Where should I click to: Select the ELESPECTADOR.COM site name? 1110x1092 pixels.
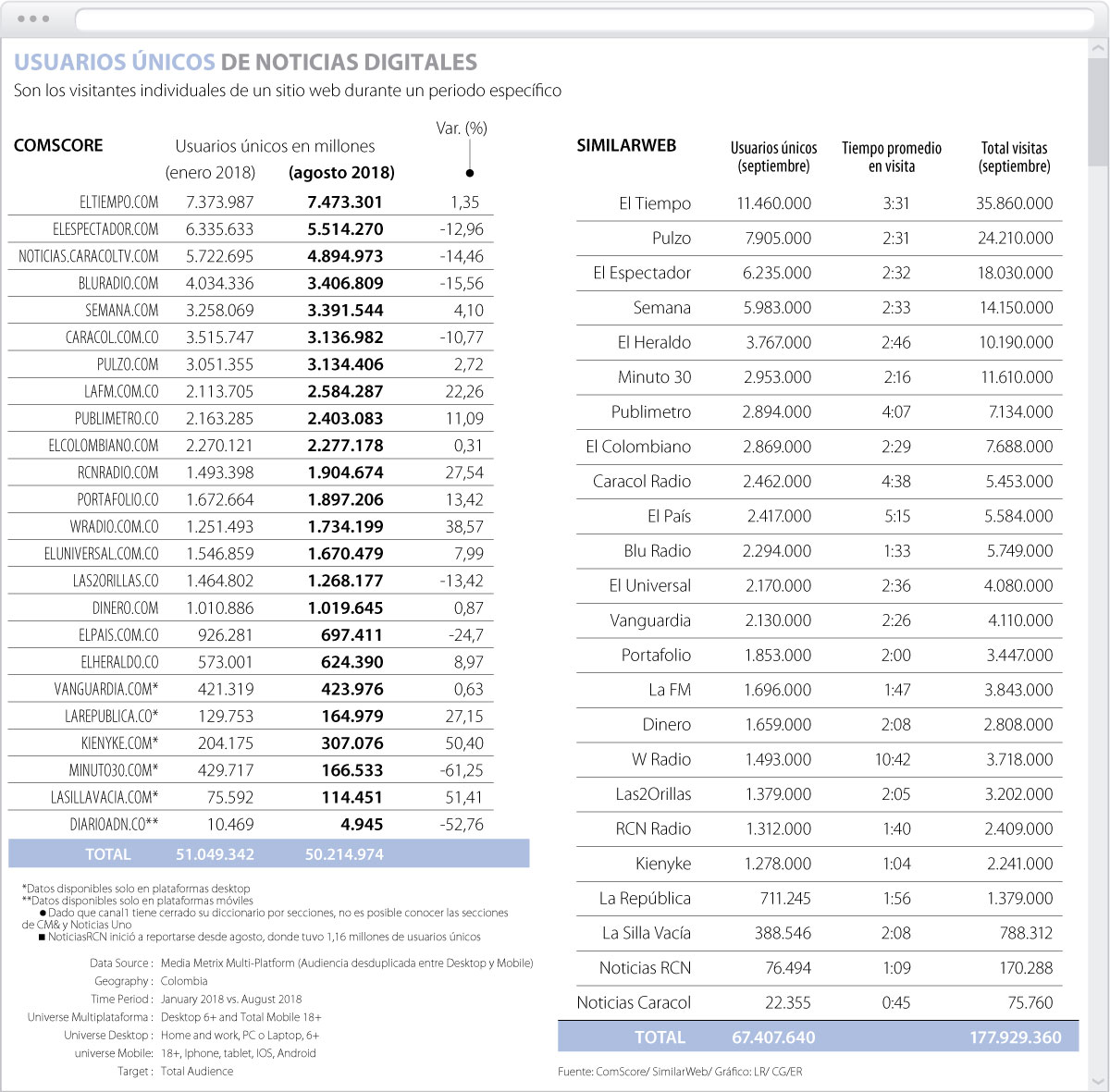(105, 229)
